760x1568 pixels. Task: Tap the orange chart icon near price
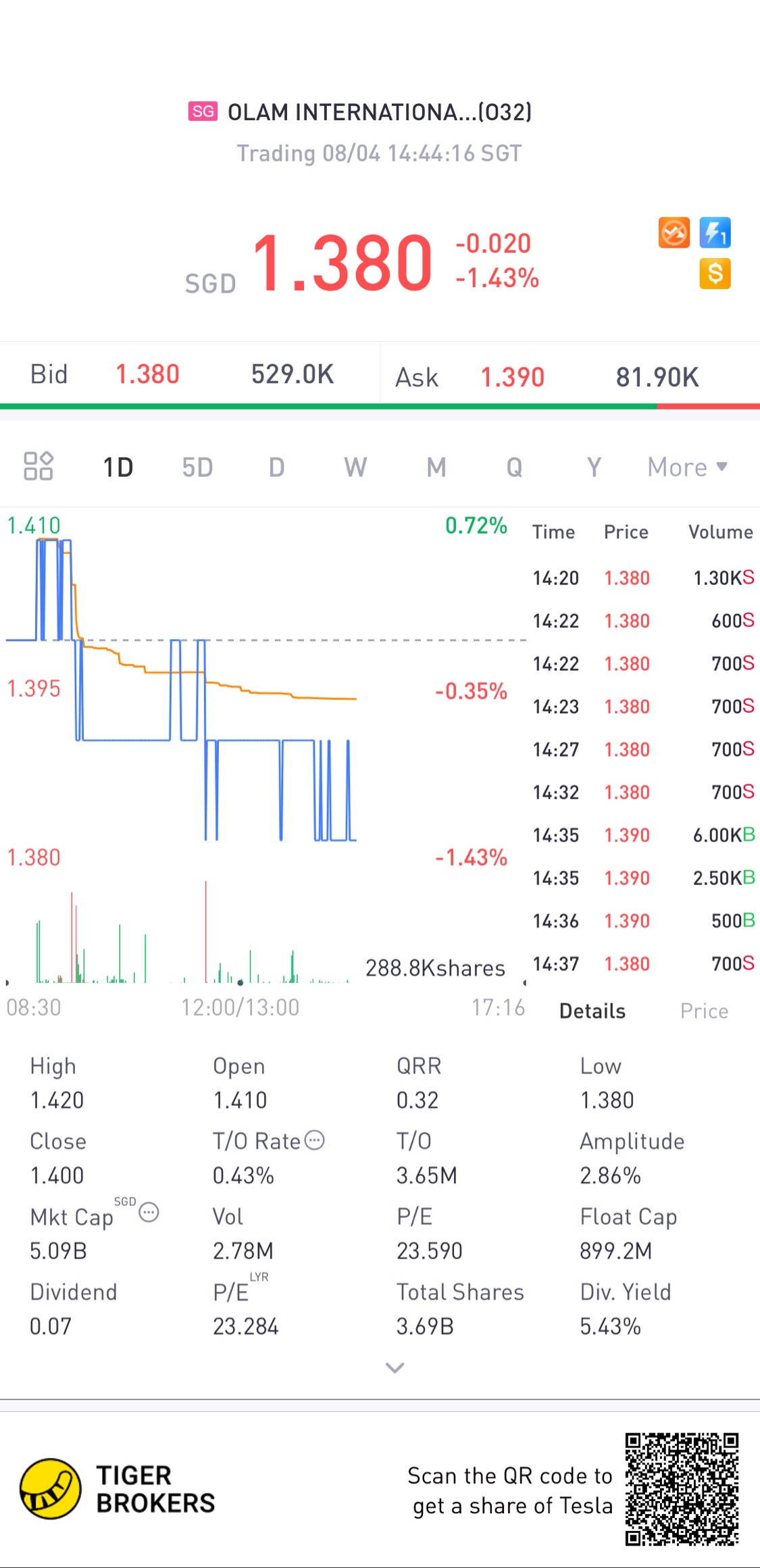coord(674,233)
